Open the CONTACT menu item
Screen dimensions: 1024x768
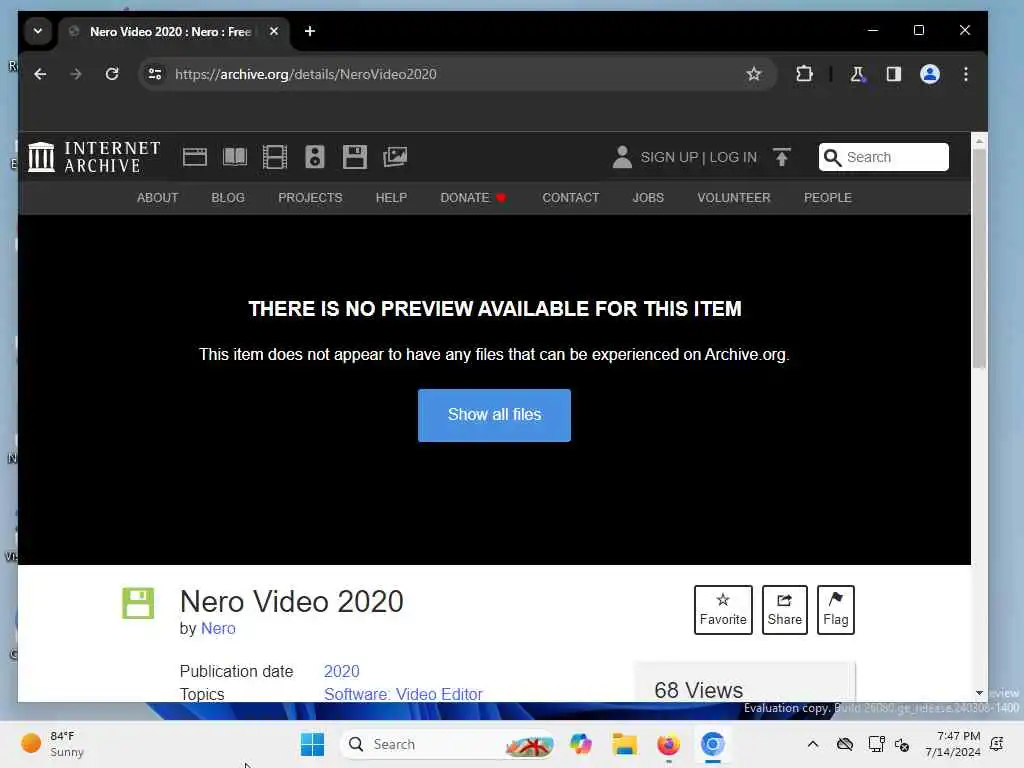(x=571, y=198)
